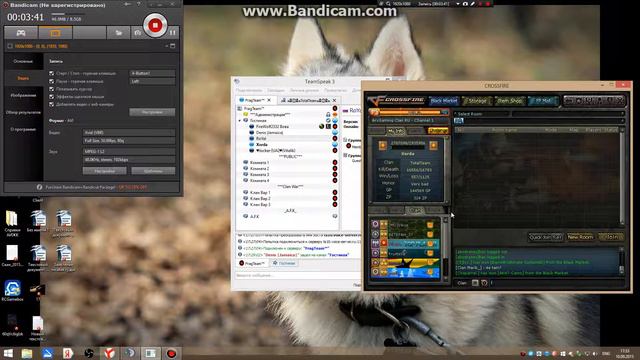Open Storage in Crossfire
Screen dimensions: 640x360
[477, 100]
